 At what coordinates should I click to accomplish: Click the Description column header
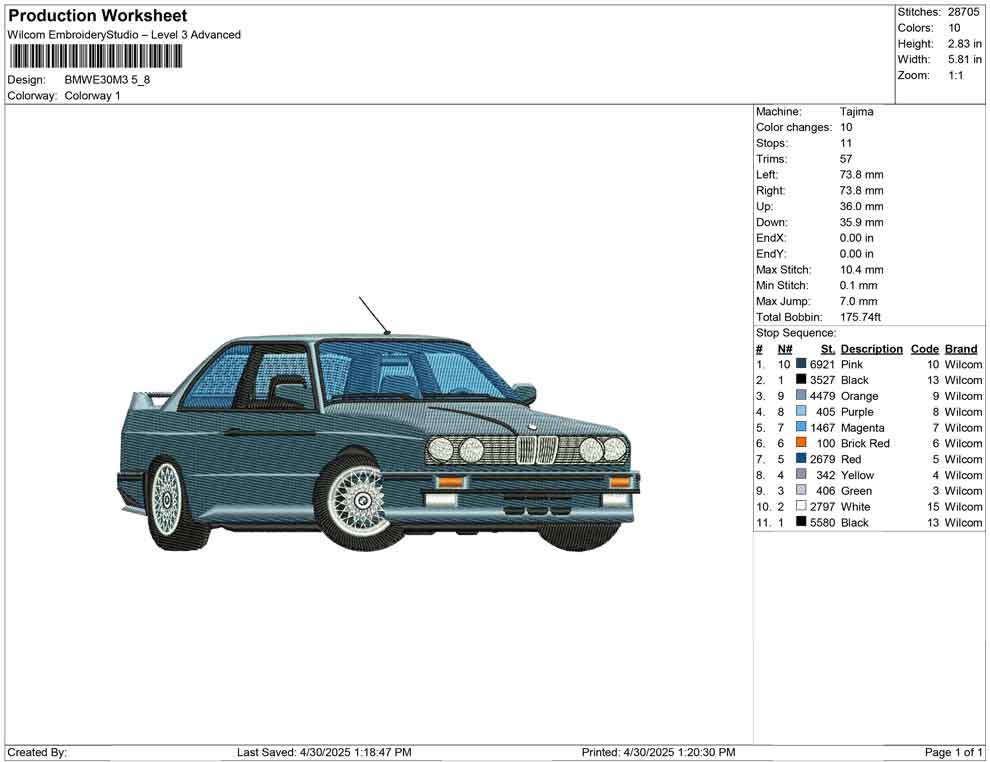click(871, 349)
